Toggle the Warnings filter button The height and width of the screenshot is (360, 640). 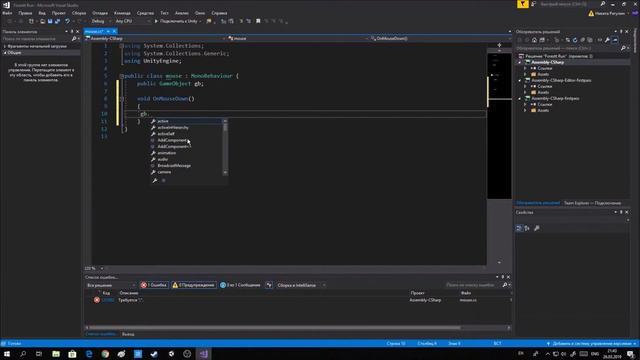(x=193, y=285)
